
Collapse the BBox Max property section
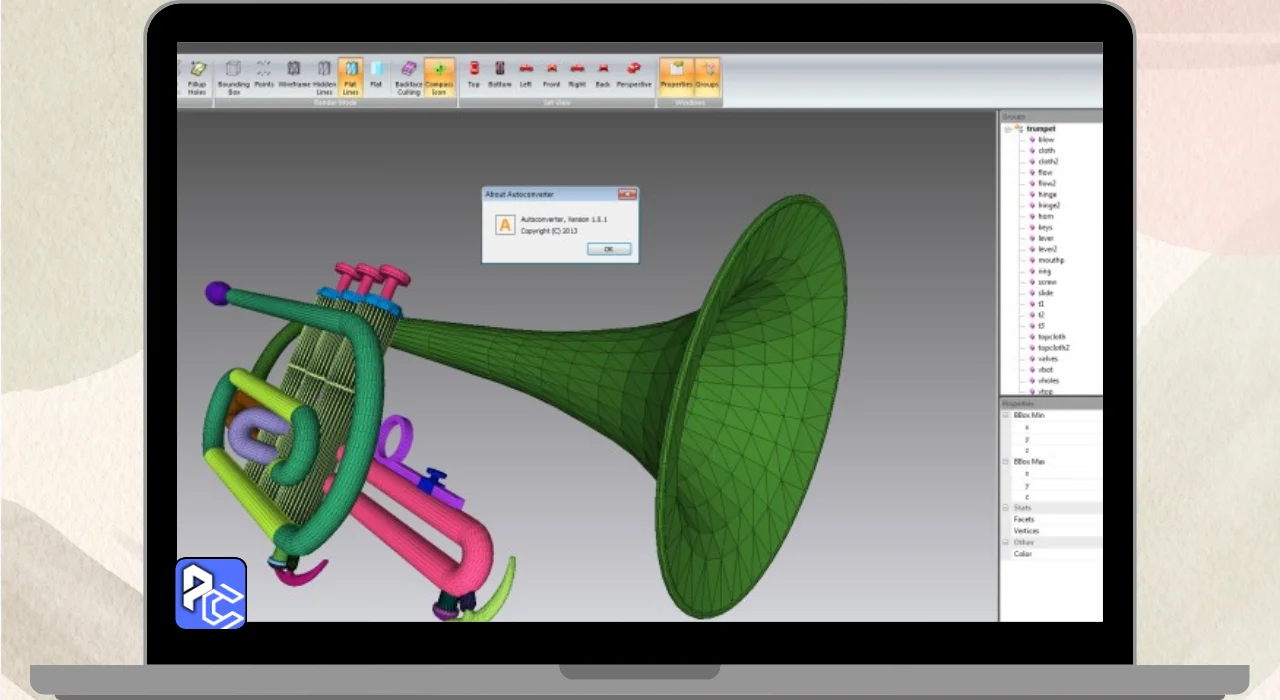pos(1007,462)
